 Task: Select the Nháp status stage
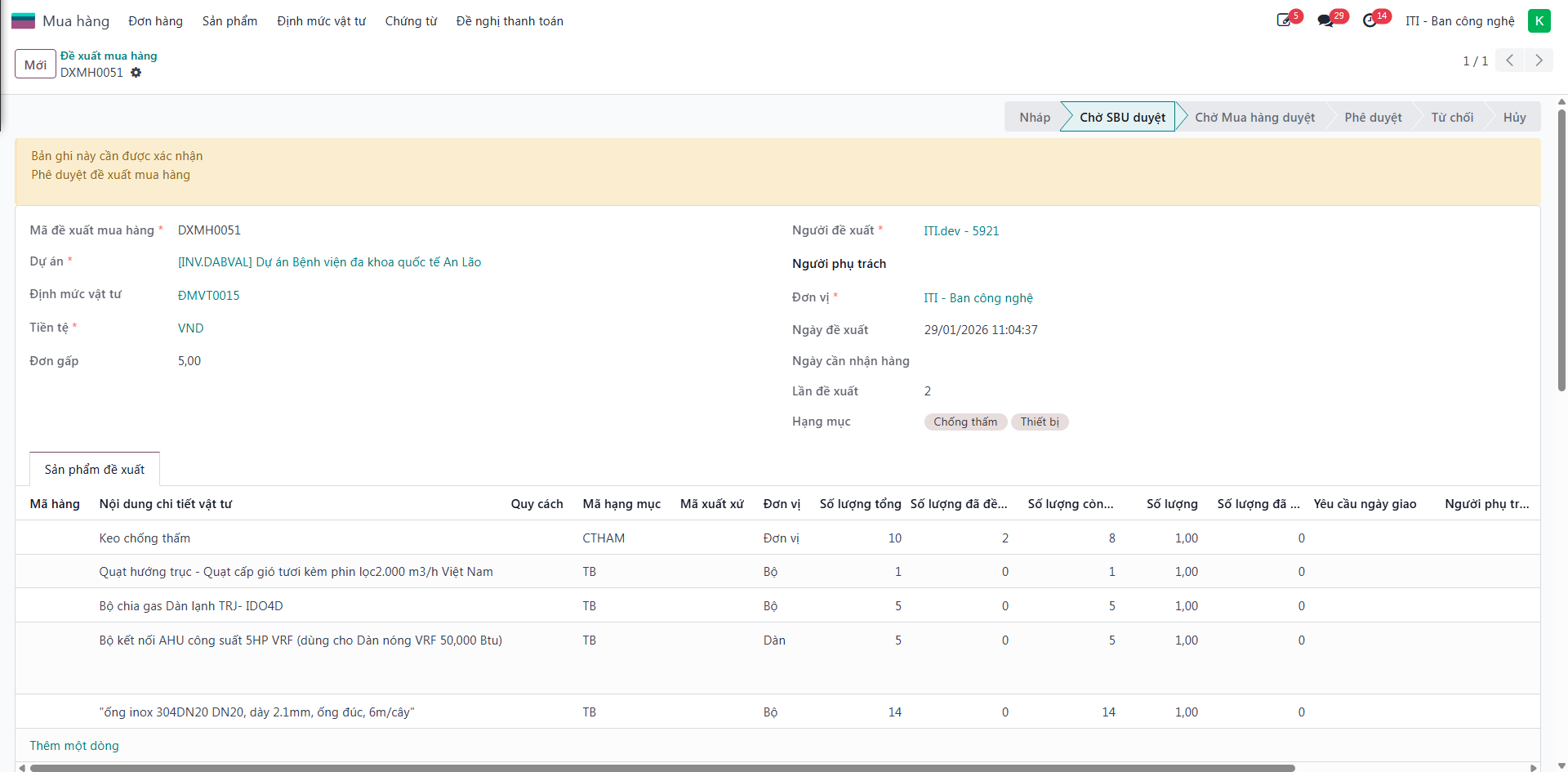click(x=1034, y=117)
